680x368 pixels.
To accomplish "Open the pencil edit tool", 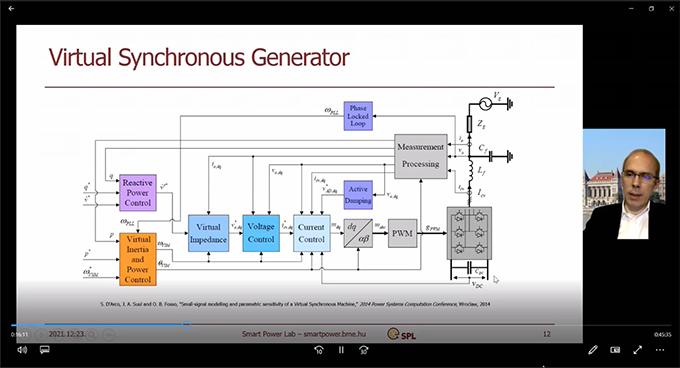I will [x=593, y=350].
